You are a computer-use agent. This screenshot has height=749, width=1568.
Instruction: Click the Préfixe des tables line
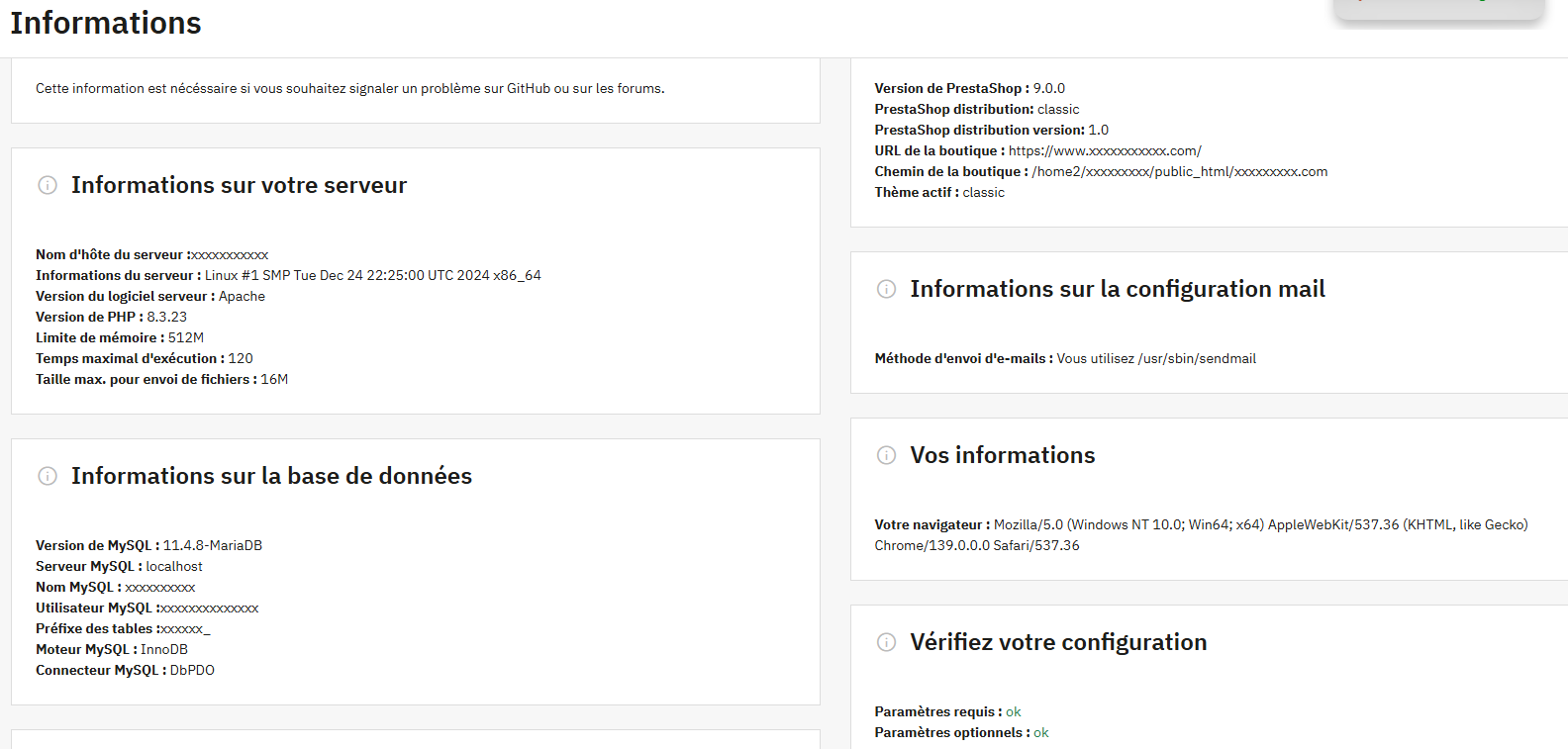click(x=123, y=628)
